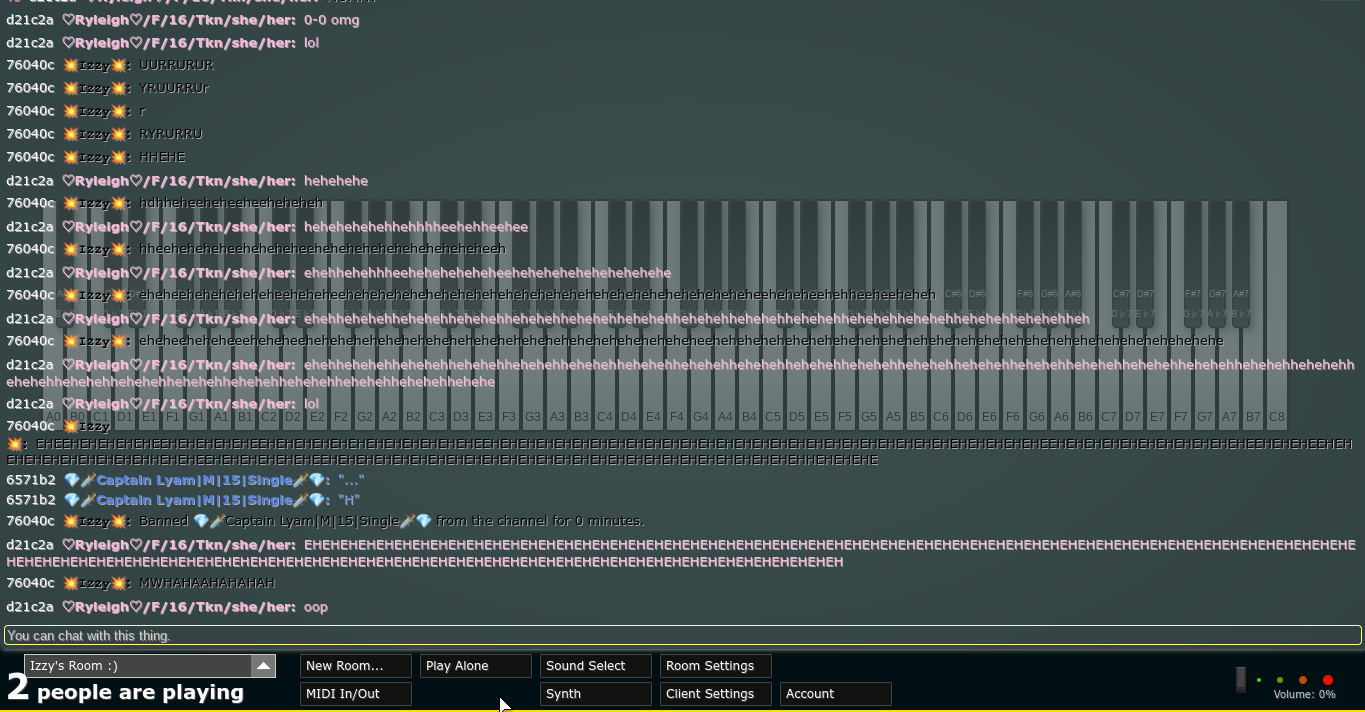
Task: Click the New Room... button
Action: 355,666
